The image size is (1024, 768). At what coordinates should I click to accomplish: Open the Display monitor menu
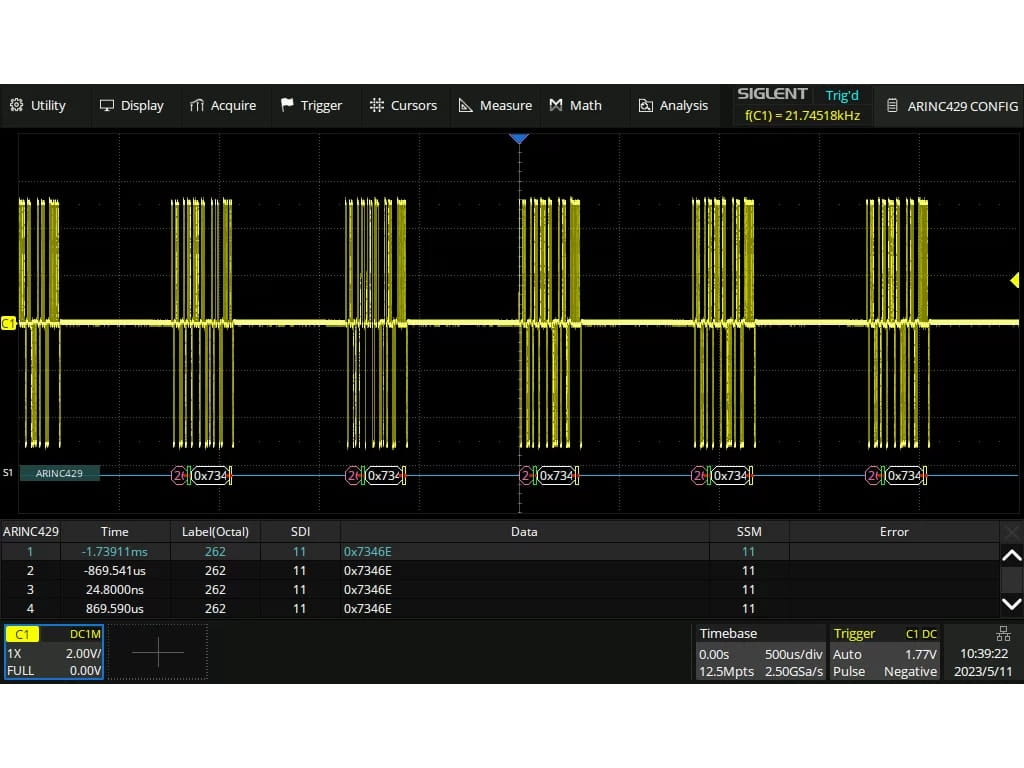click(x=131, y=105)
